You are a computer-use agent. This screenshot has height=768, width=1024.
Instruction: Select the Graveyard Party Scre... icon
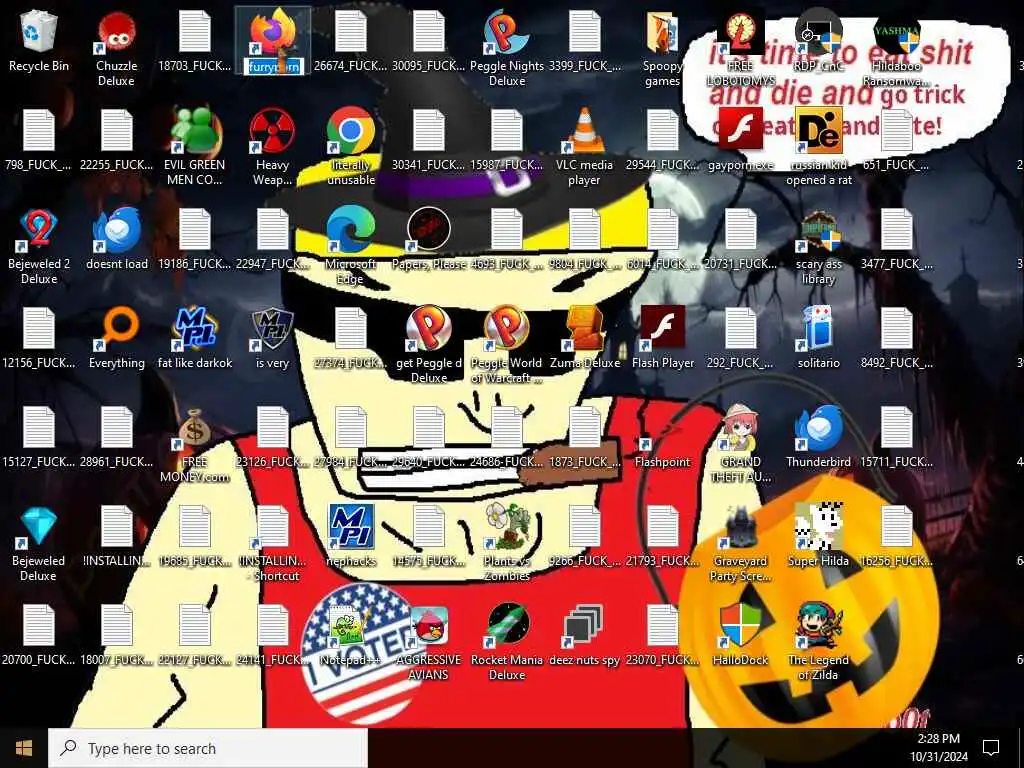(x=741, y=528)
